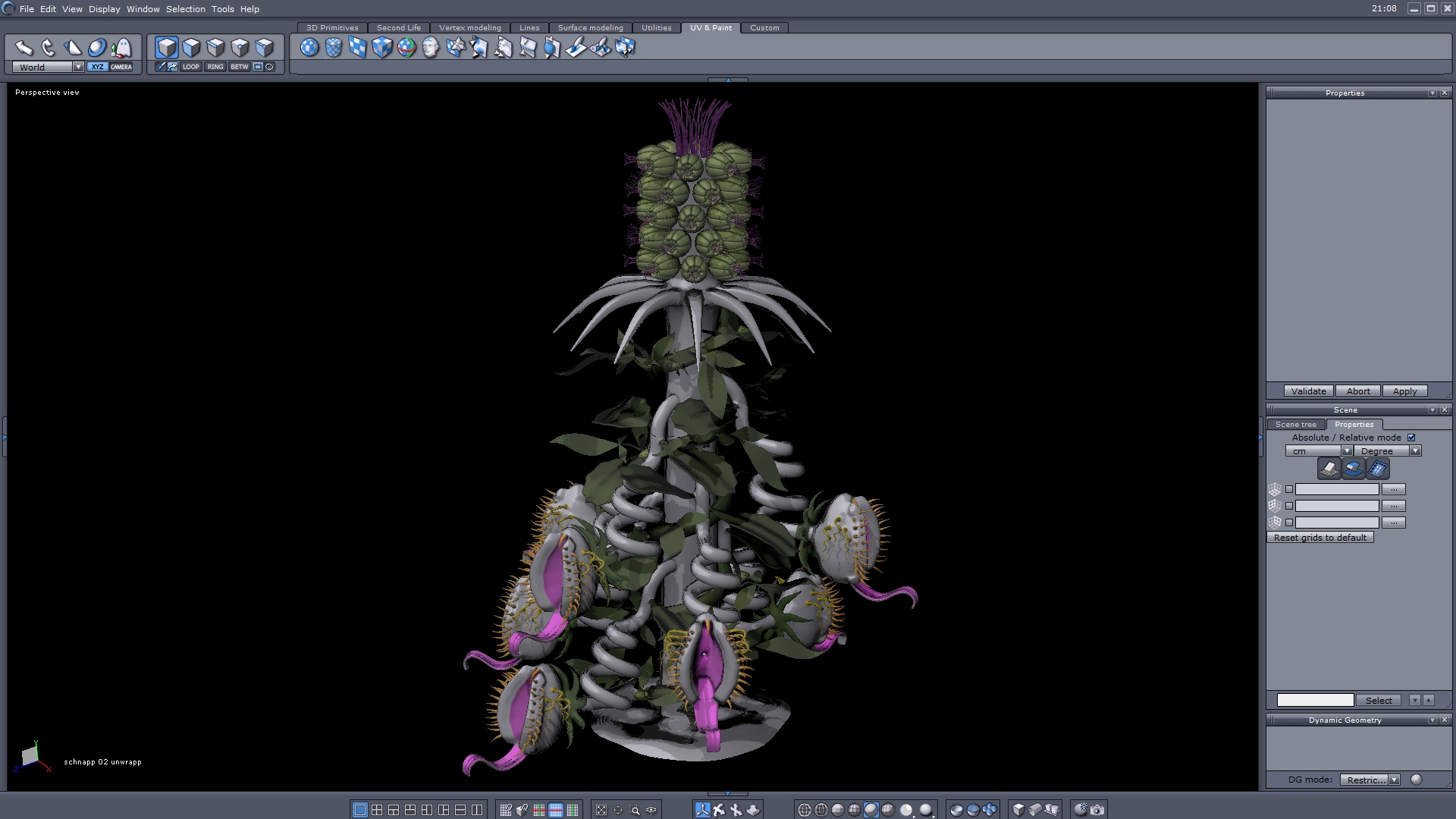Open the World coordinate dropdown
The image size is (1456, 819).
tap(78, 67)
